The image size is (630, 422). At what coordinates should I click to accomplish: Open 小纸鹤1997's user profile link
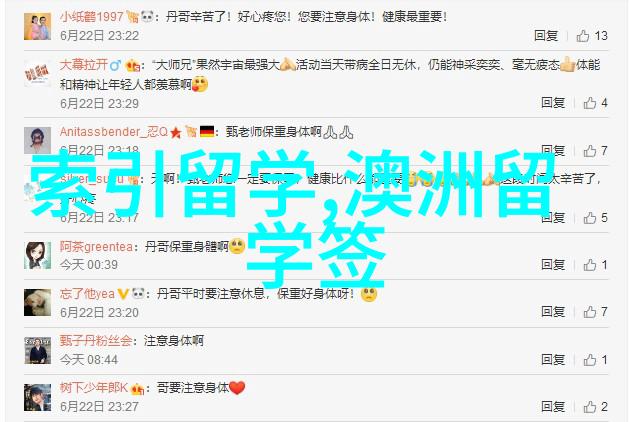click(x=92, y=16)
